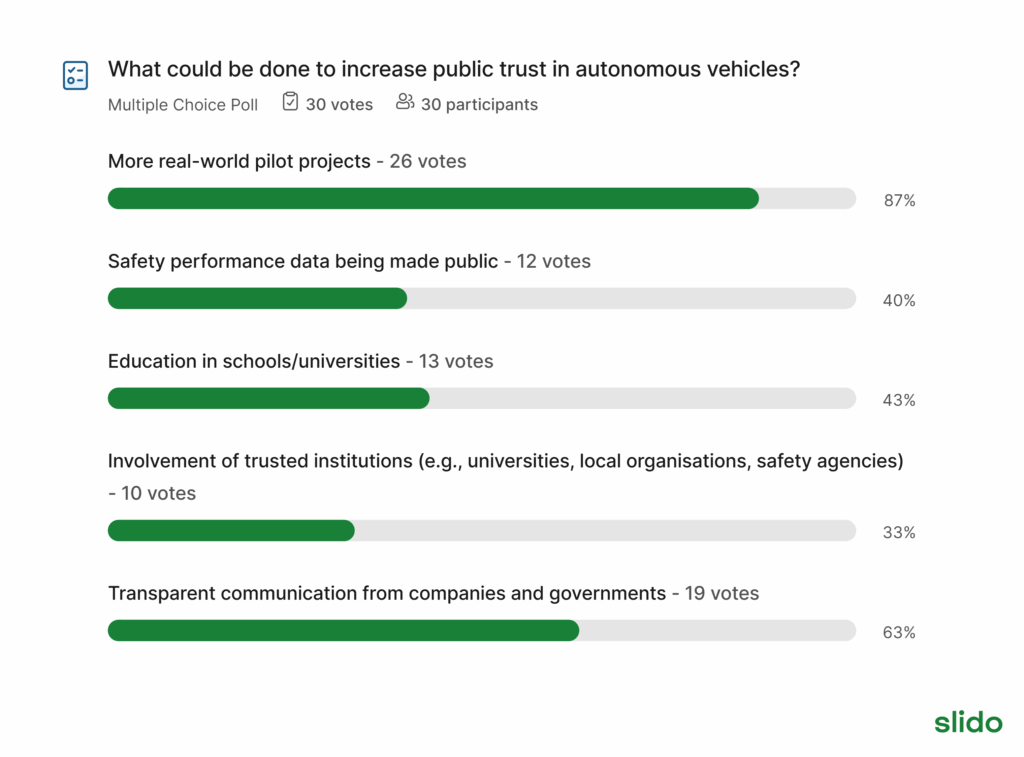Select the poll question title text
1024x757 pixels.
pyautogui.click(x=453, y=70)
